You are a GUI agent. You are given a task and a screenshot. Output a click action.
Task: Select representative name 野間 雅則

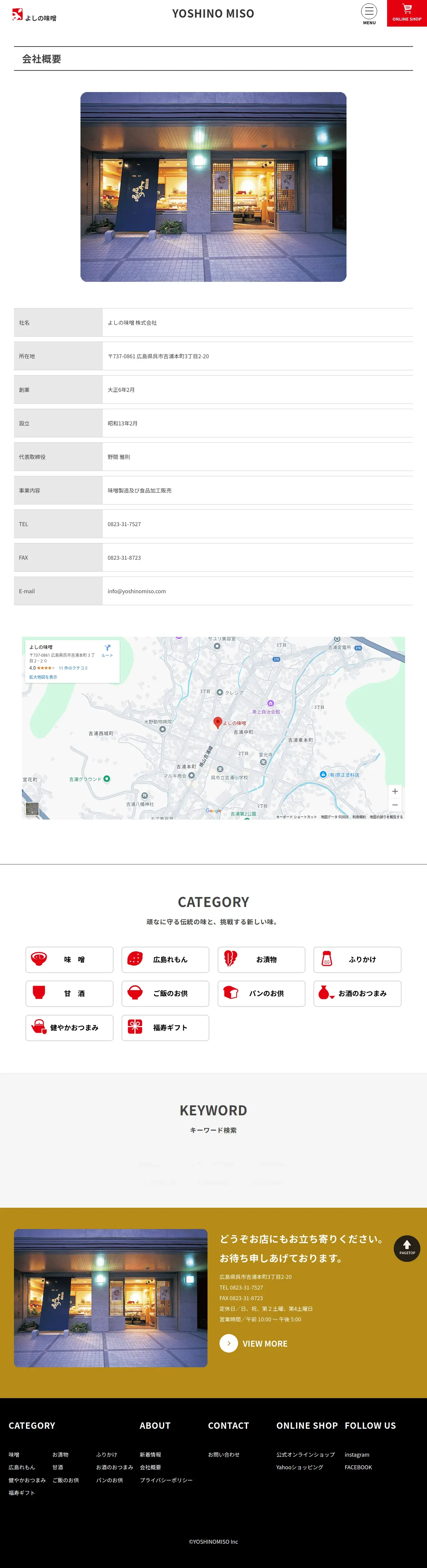119,457
